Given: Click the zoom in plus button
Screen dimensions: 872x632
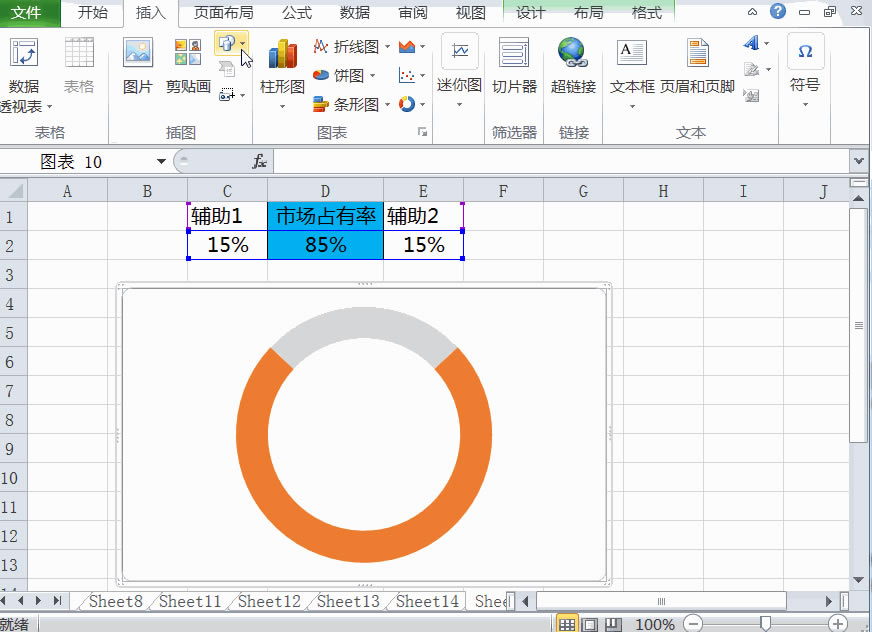Looking at the screenshot, I should [x=838, y=624].
